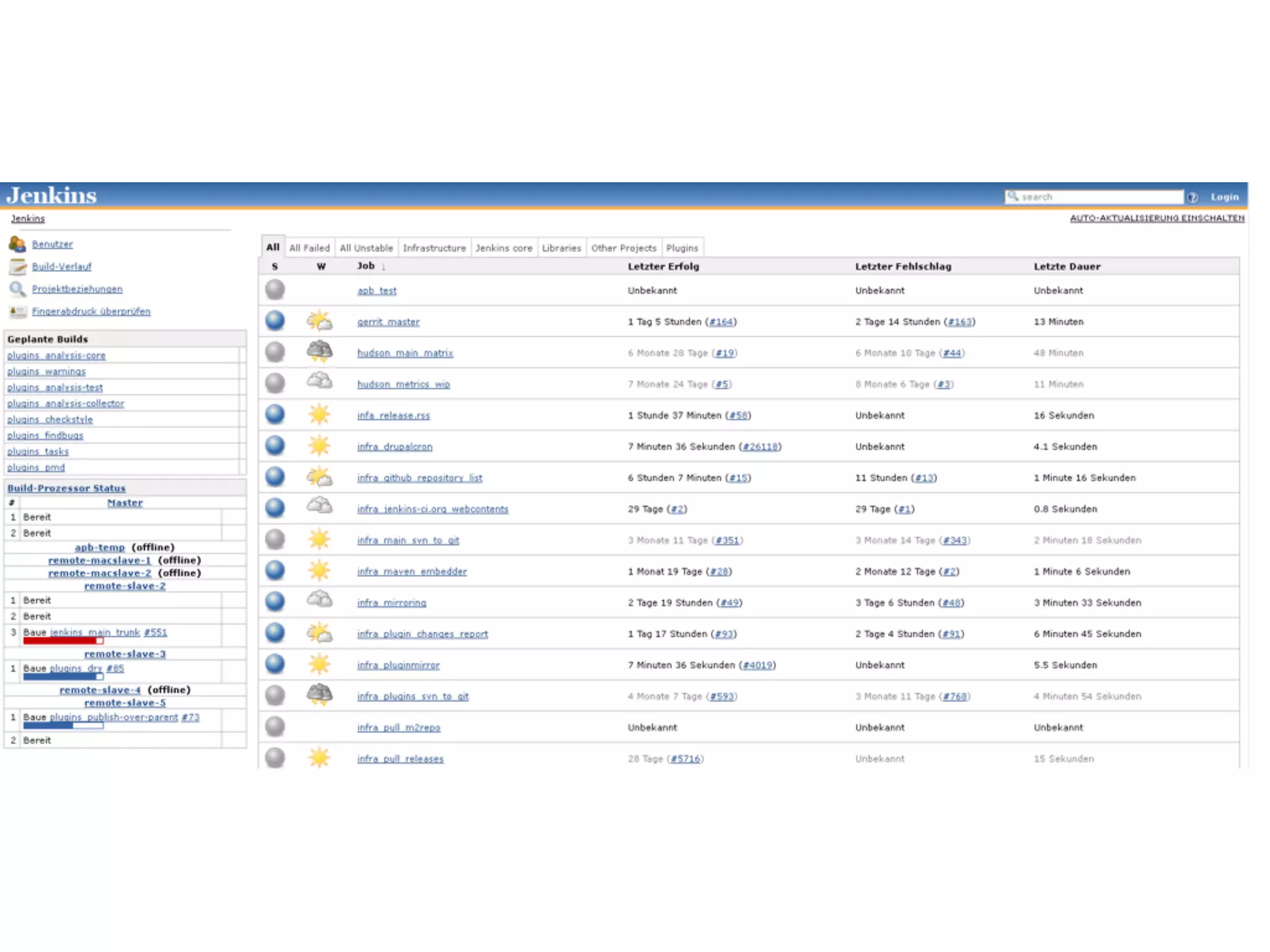Switch to the Plugins view tab
1270x952 pixels.
pos(682,248)
